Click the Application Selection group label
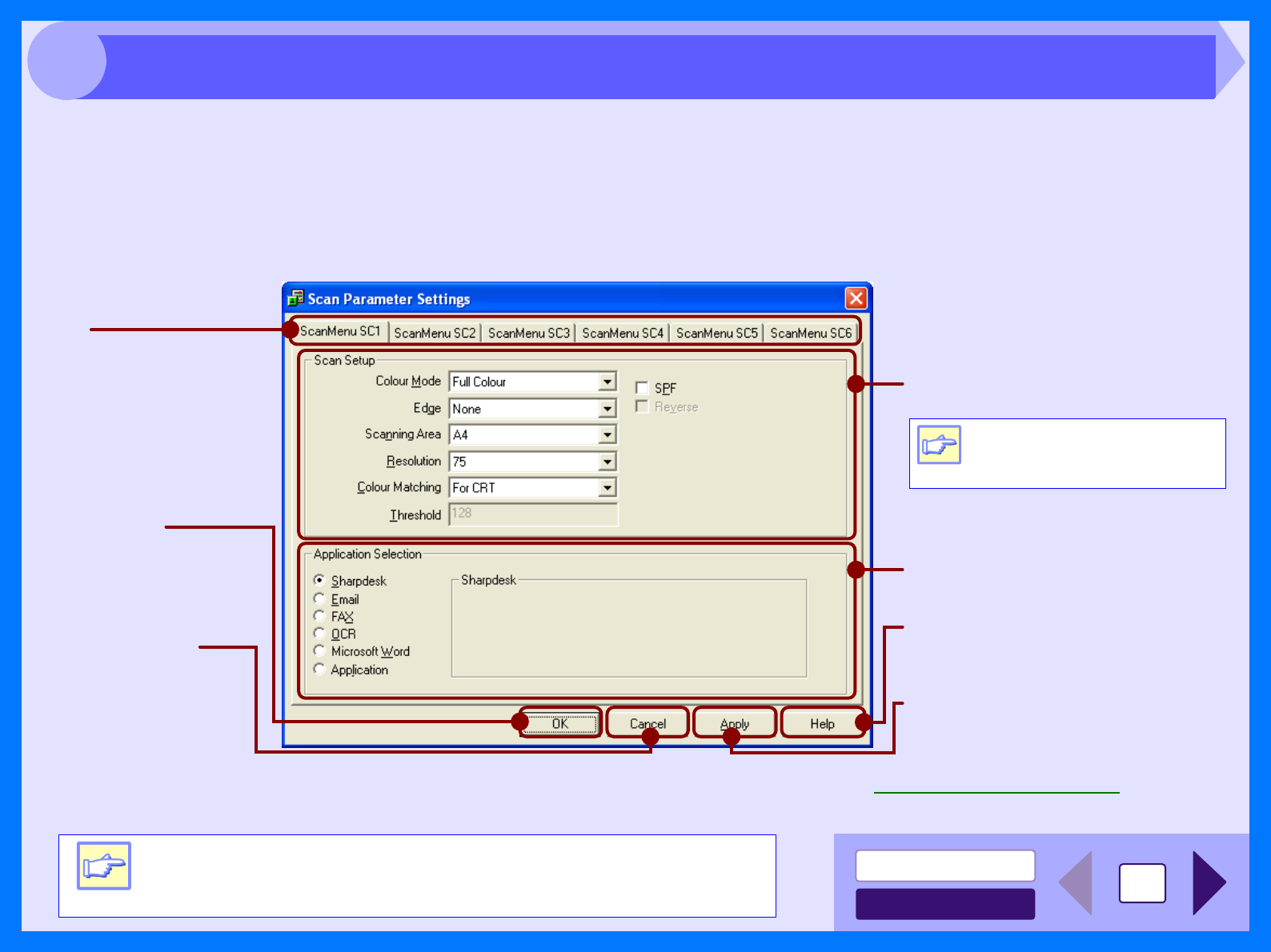This screenshot has width=1271, height=952. click(x=367, y=554)
